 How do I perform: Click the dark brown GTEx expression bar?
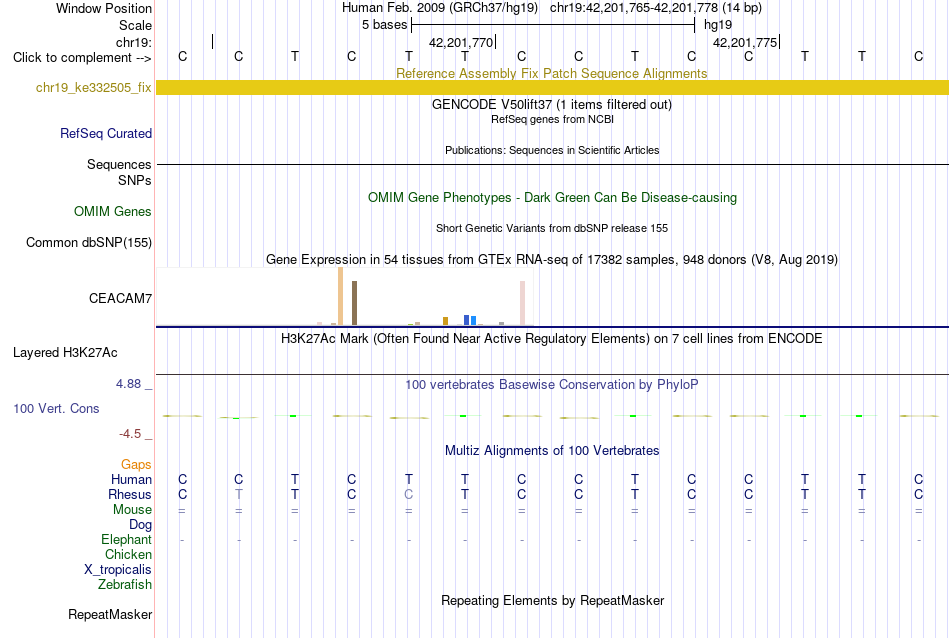354,303
